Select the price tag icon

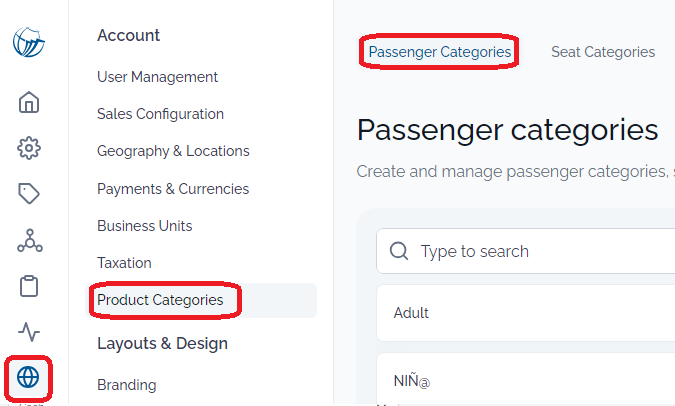coord(29,194)
